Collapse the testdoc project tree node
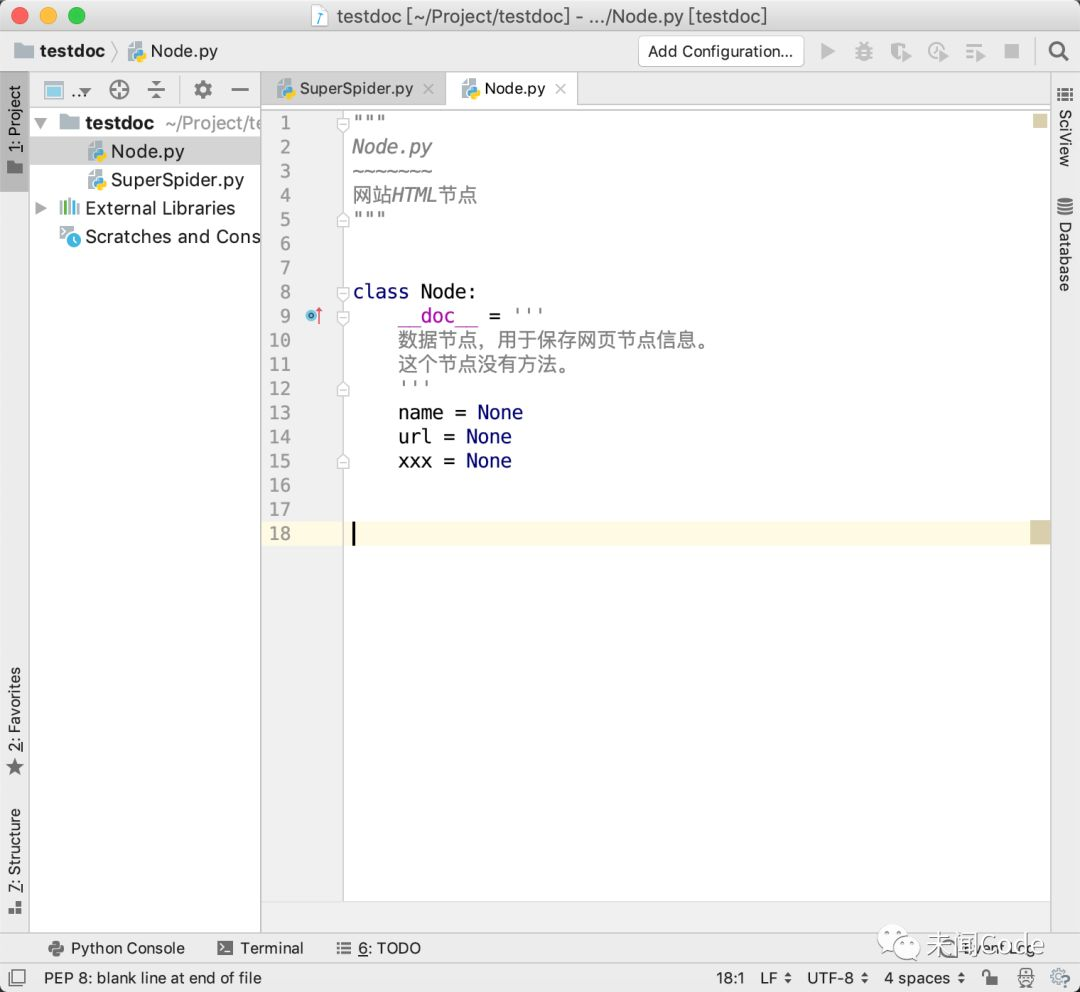Image resolution: width=1080 pixels, height=992 pixels. (x=39, y=122)
